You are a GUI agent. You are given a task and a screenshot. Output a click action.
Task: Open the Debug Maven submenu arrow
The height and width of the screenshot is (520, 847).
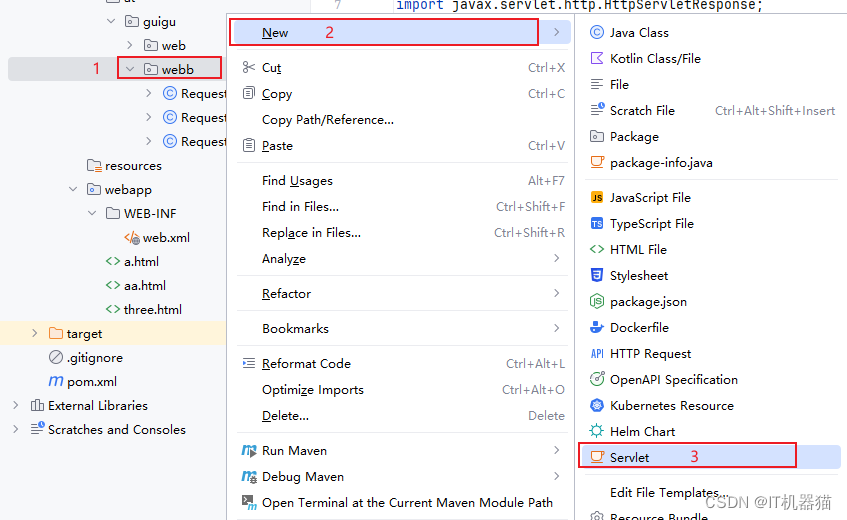click(556, 476)
